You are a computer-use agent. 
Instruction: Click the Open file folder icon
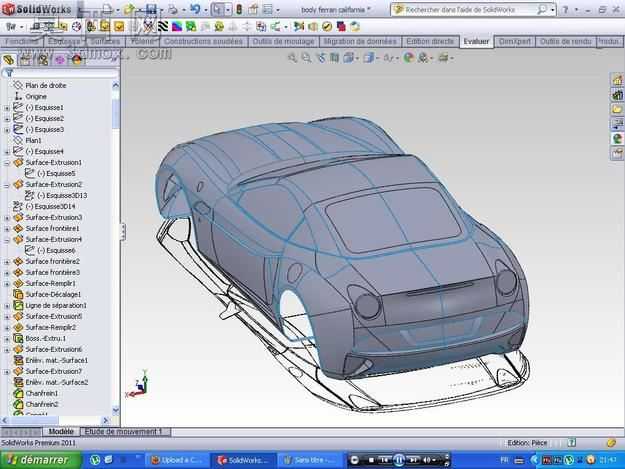click(x=129, y=9)
